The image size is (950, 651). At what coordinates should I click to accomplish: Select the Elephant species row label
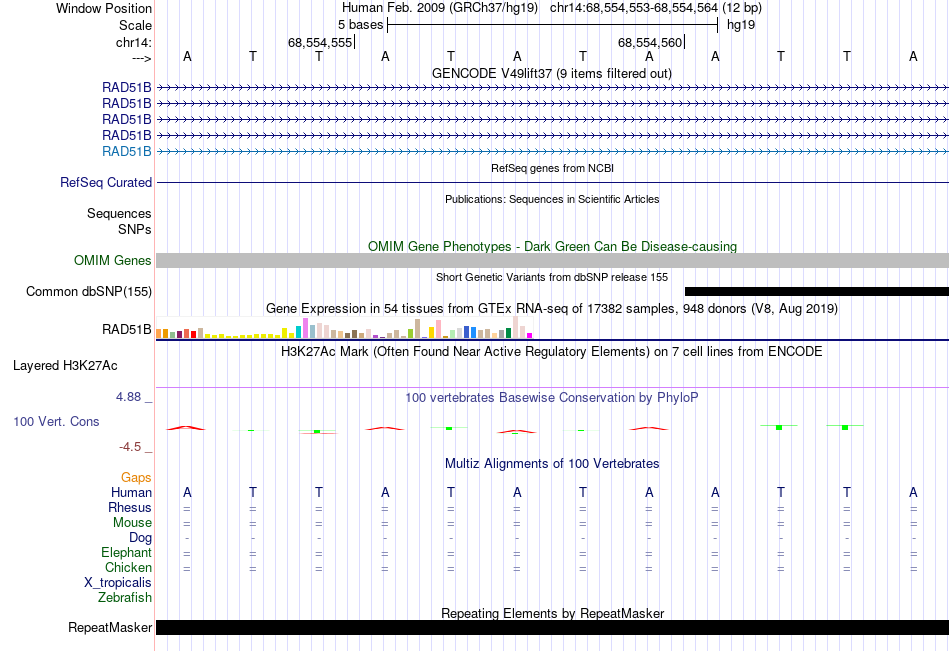point(127,552)
